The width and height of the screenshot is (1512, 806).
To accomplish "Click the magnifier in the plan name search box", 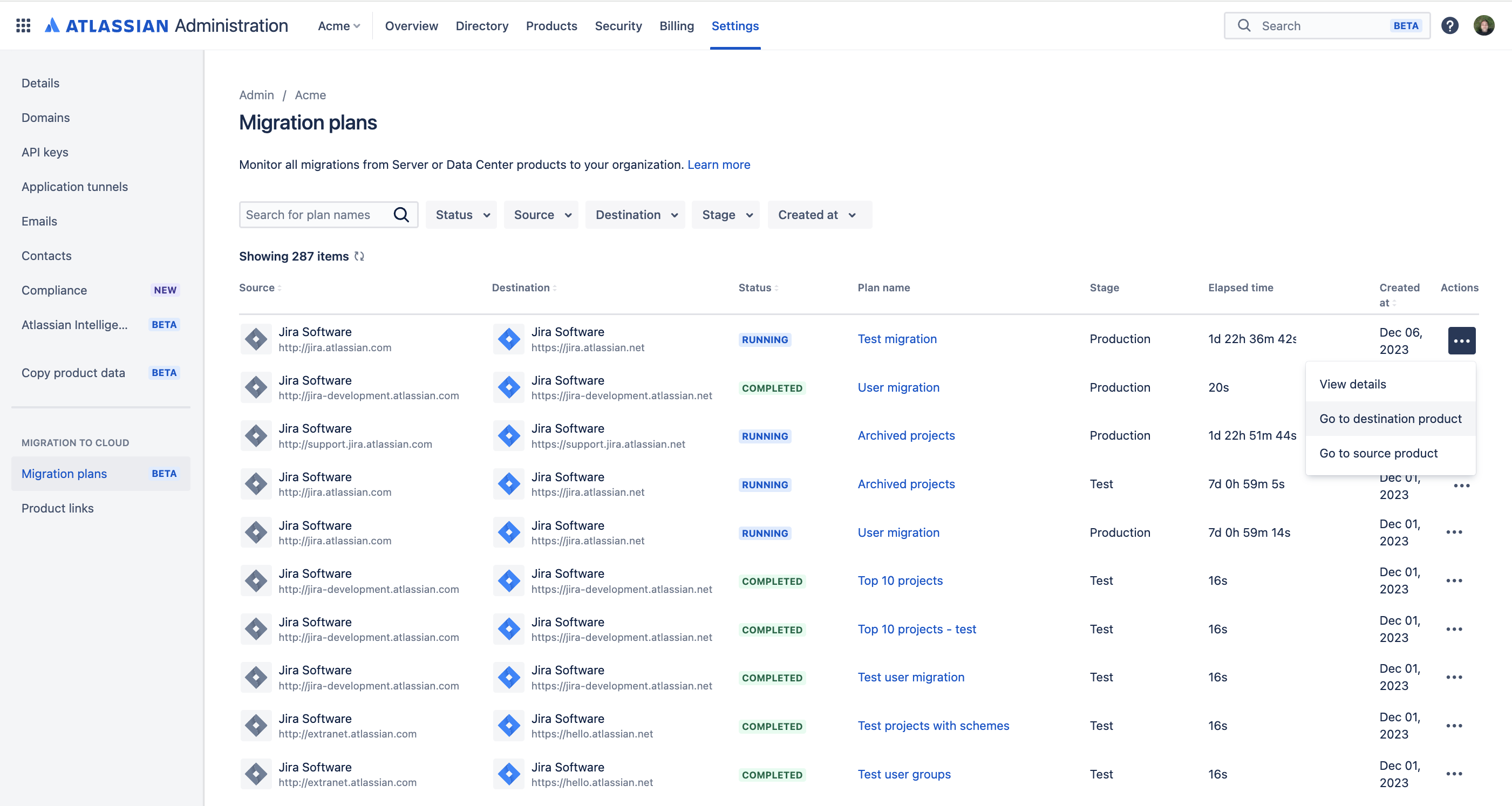I will pos(401,214).
